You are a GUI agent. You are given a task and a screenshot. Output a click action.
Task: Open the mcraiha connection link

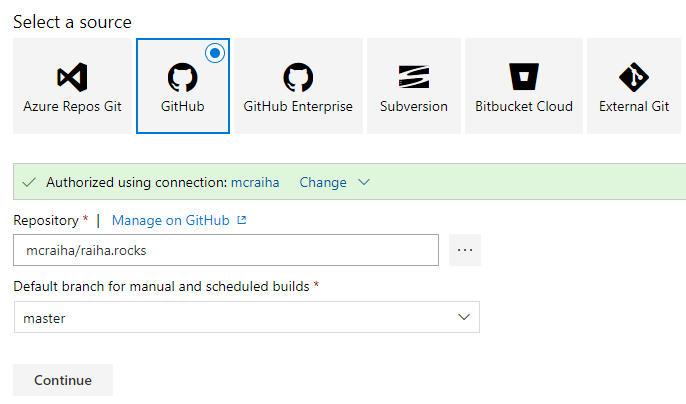255,182
